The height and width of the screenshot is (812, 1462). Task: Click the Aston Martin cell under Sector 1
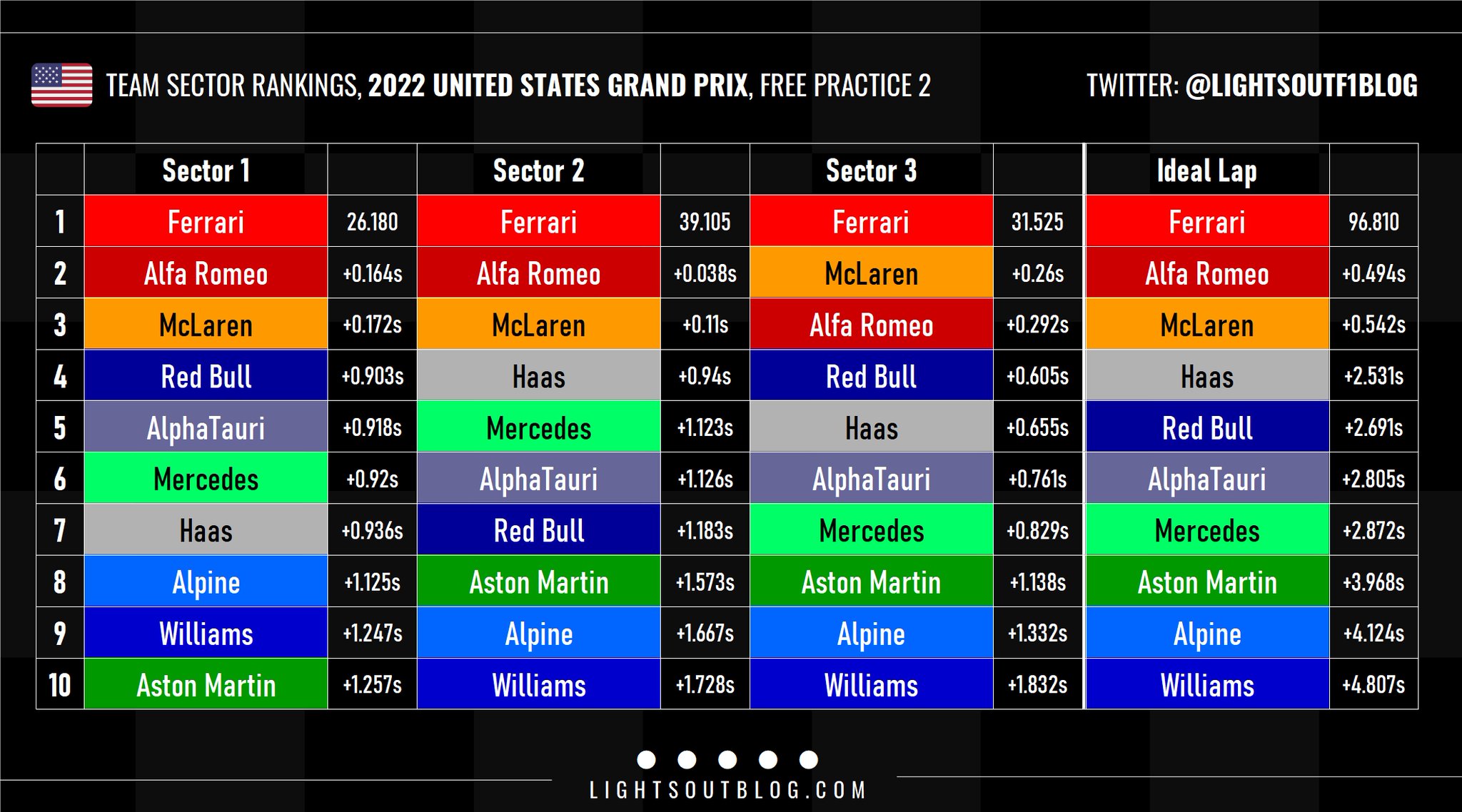206,685
